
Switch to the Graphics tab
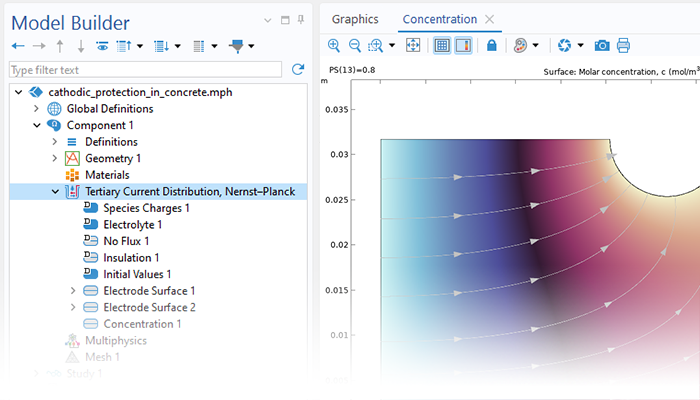(355, 19)
